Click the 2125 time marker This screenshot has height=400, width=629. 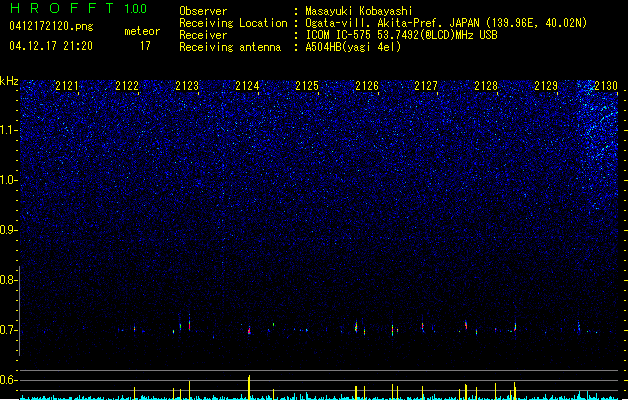click(x=307, y=85)
